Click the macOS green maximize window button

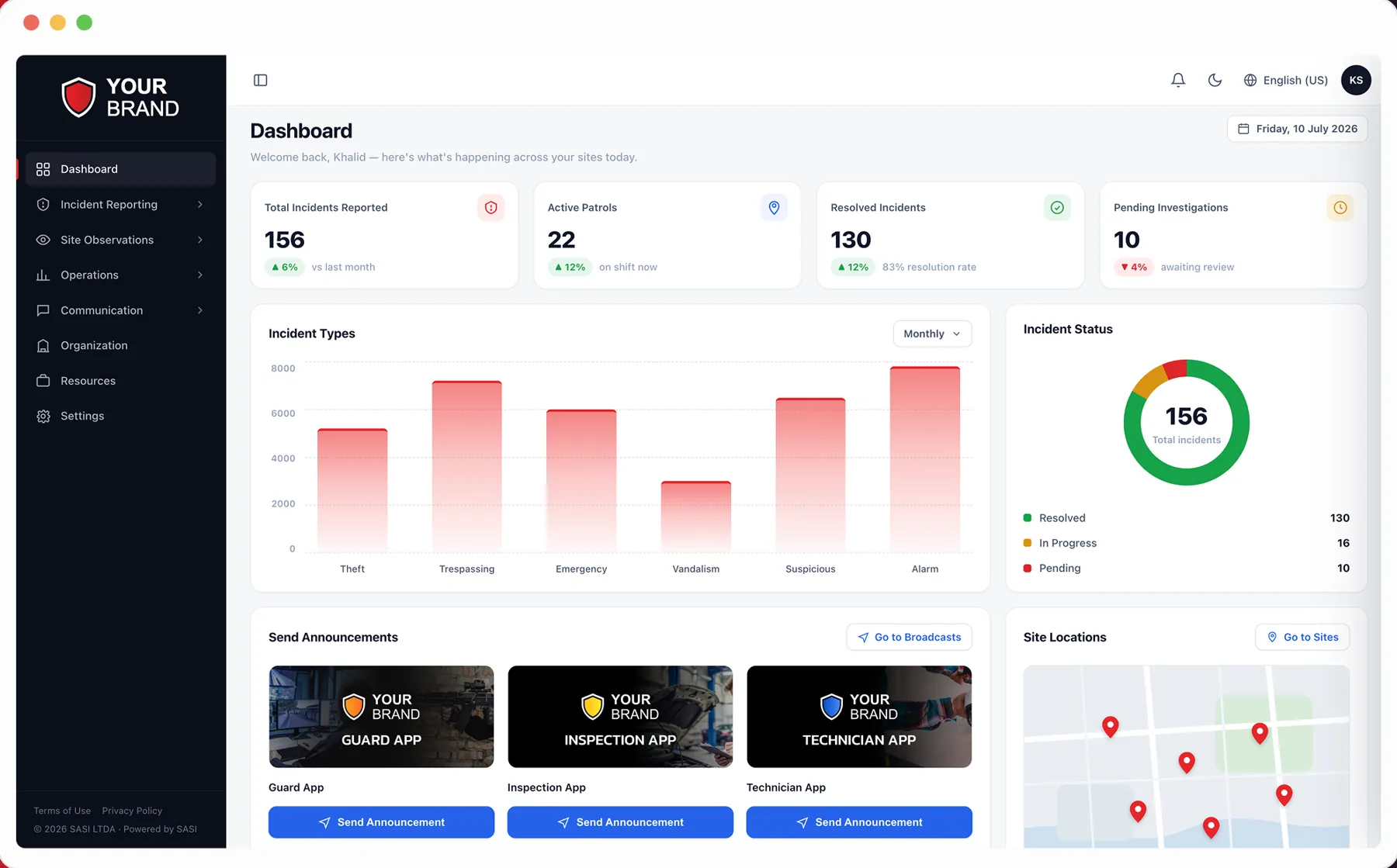tap(84, 22)
